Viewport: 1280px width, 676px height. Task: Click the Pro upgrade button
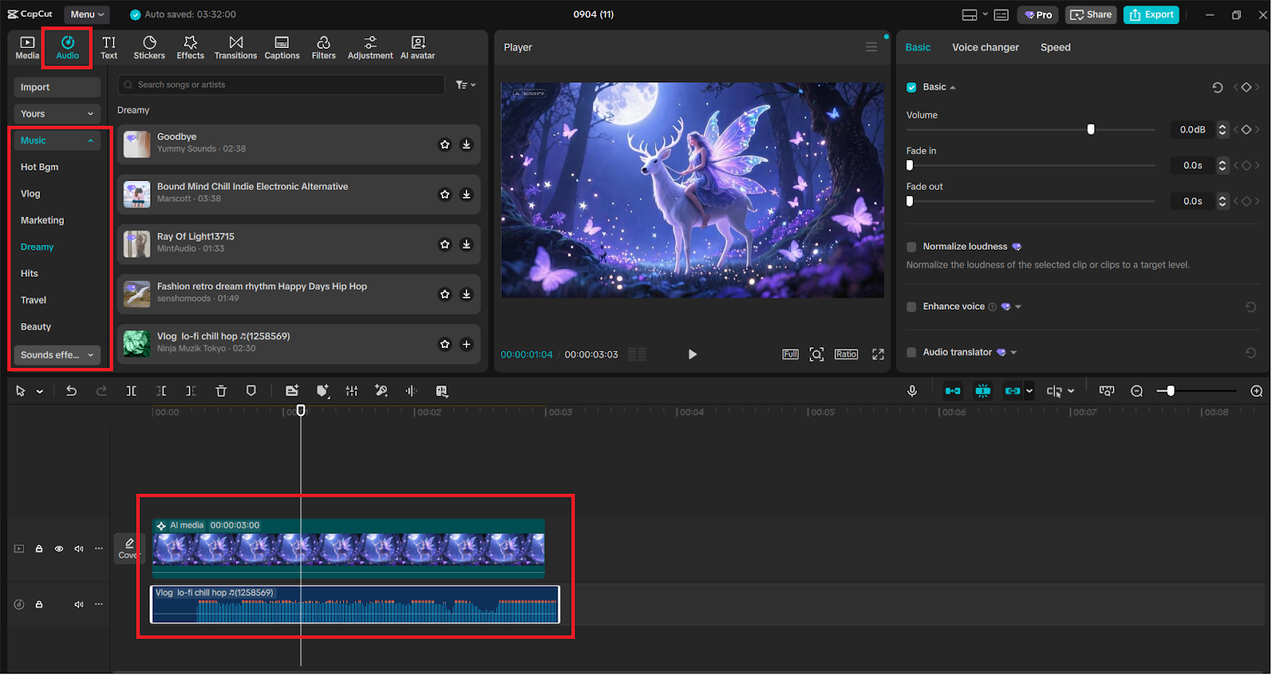click(1038, 15)
